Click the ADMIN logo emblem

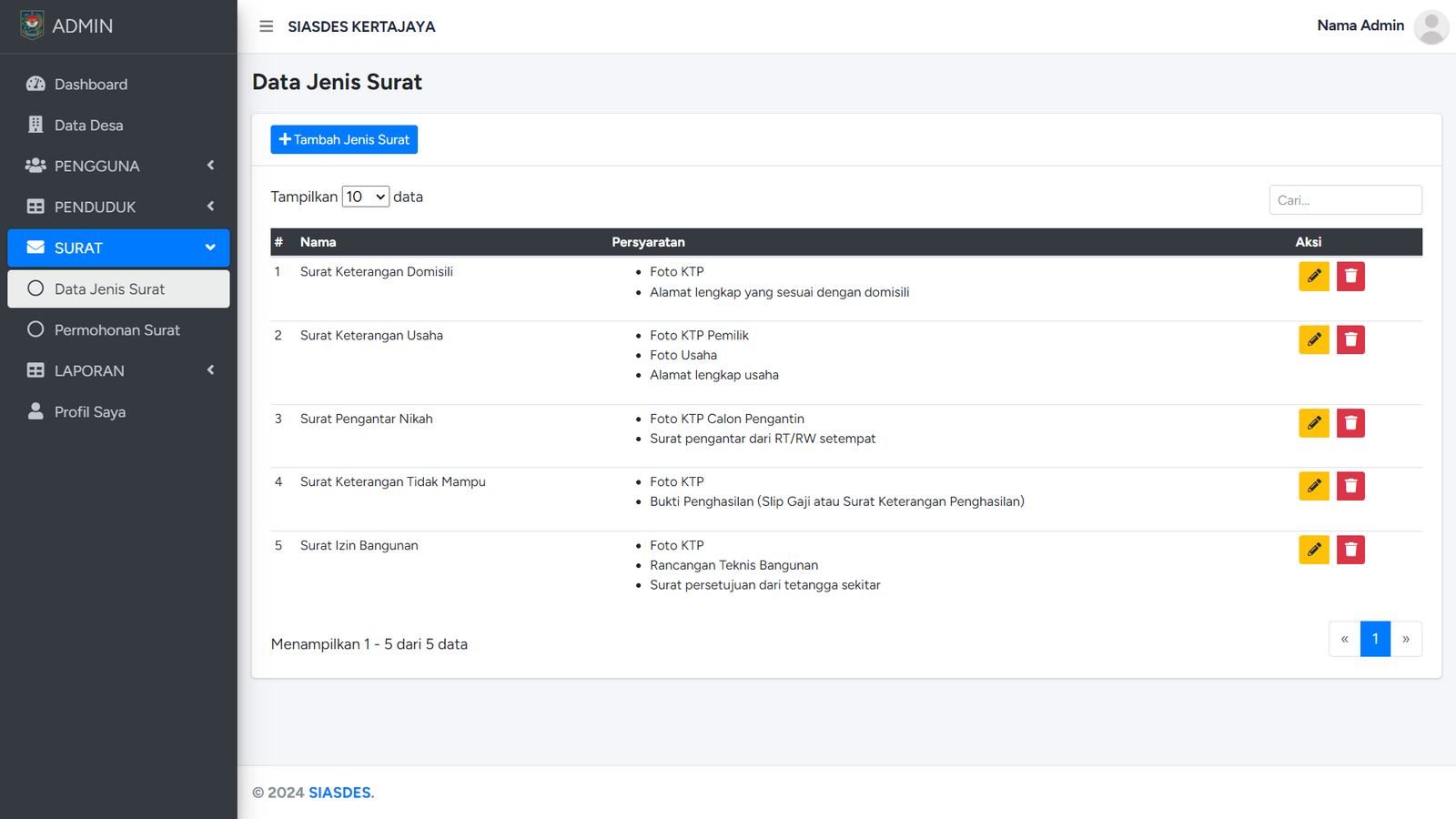(x=32, y=25)
